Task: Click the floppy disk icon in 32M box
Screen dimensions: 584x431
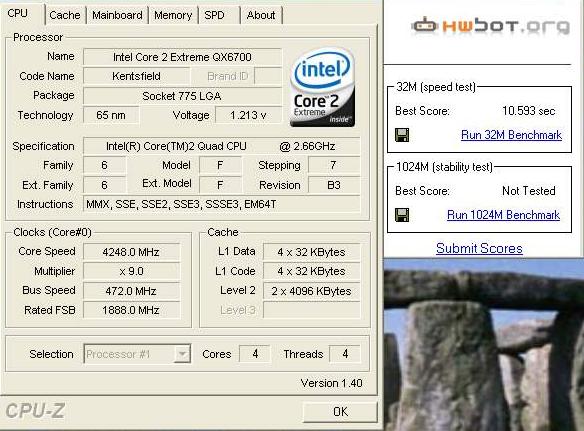Action: coord(402,135)
